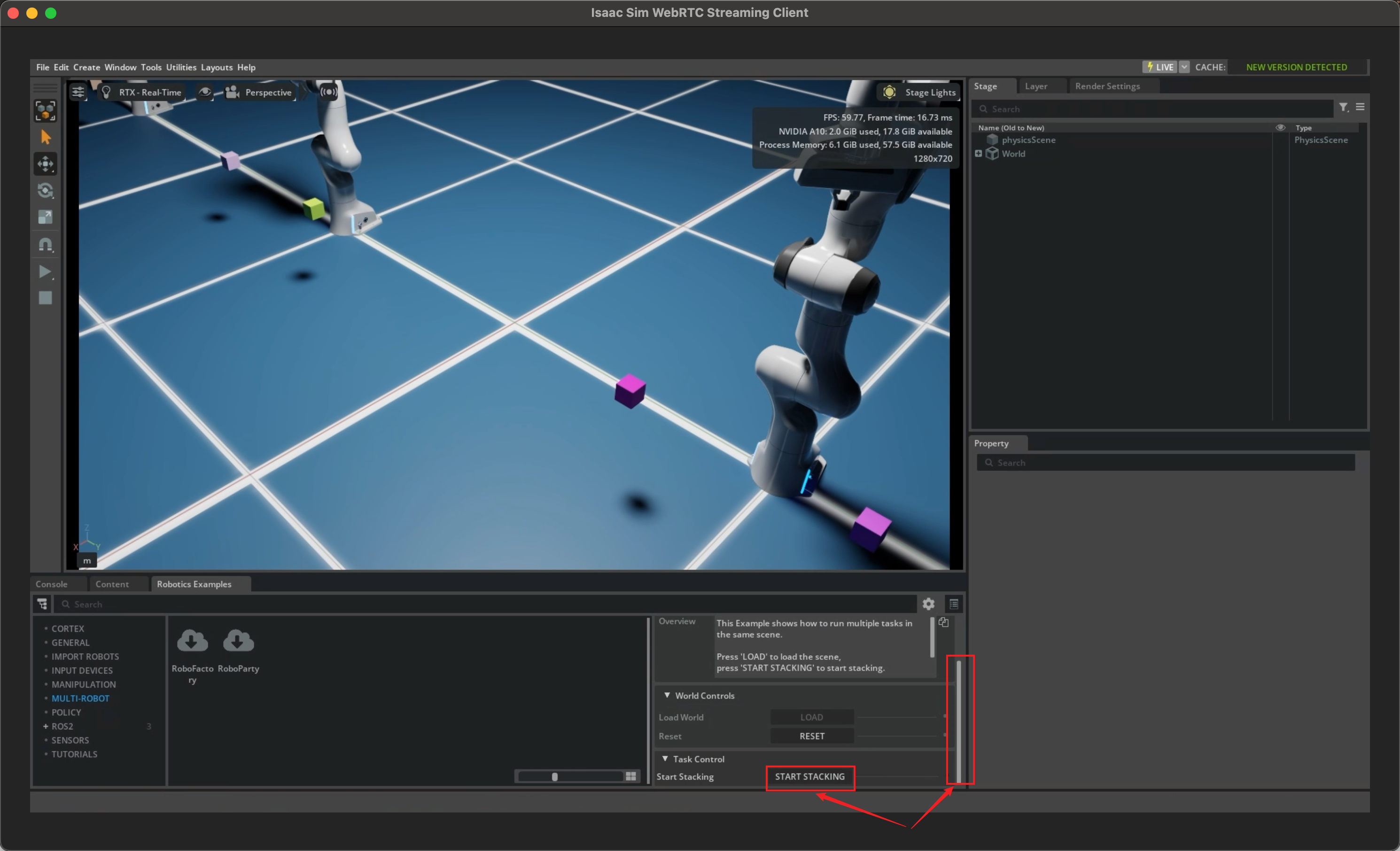
Task: Toggle the viewport eye visibility menu
Action: click(x=204, y=92)
